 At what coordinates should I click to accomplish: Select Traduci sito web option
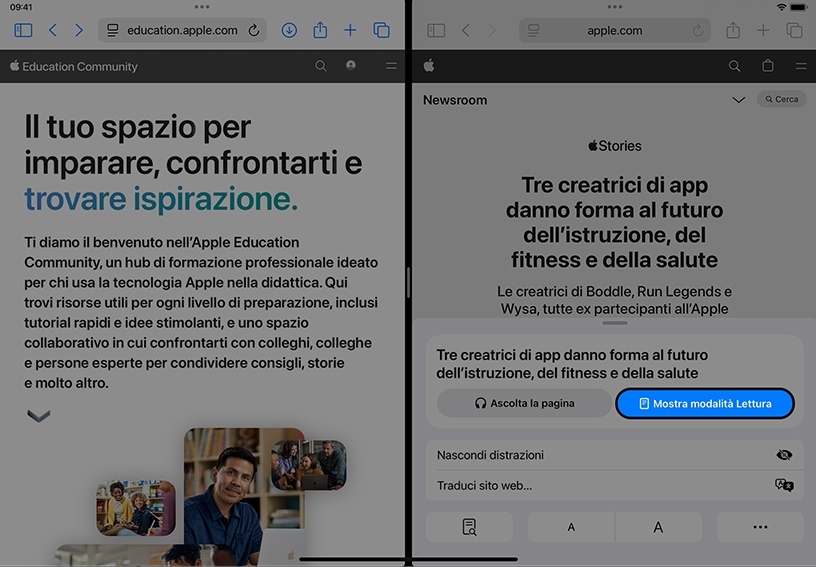(x=615, y=486)
